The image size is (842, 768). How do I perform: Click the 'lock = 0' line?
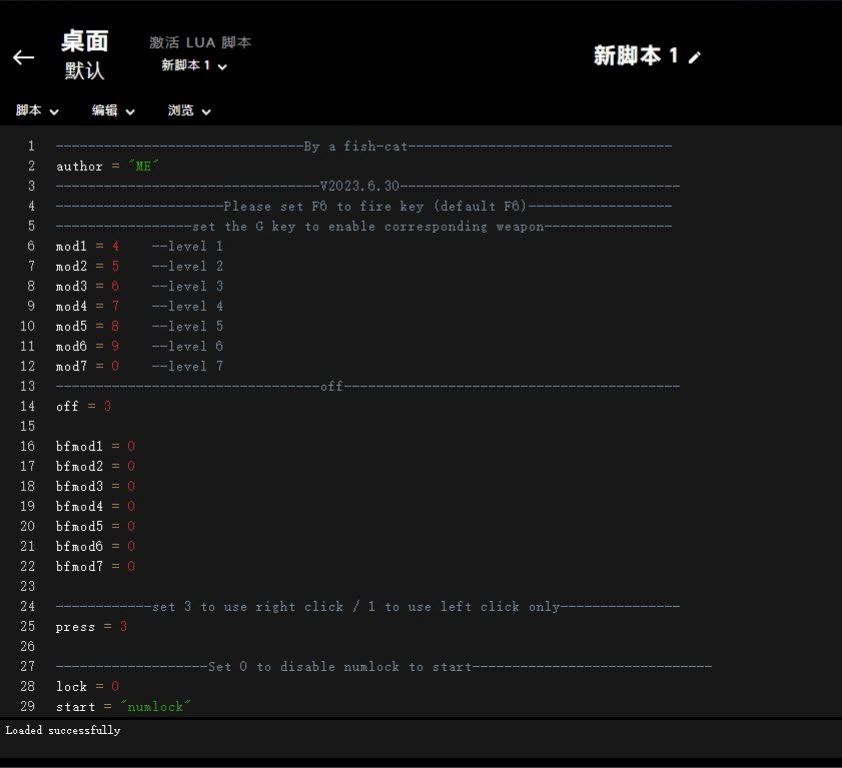click(88, 686)
